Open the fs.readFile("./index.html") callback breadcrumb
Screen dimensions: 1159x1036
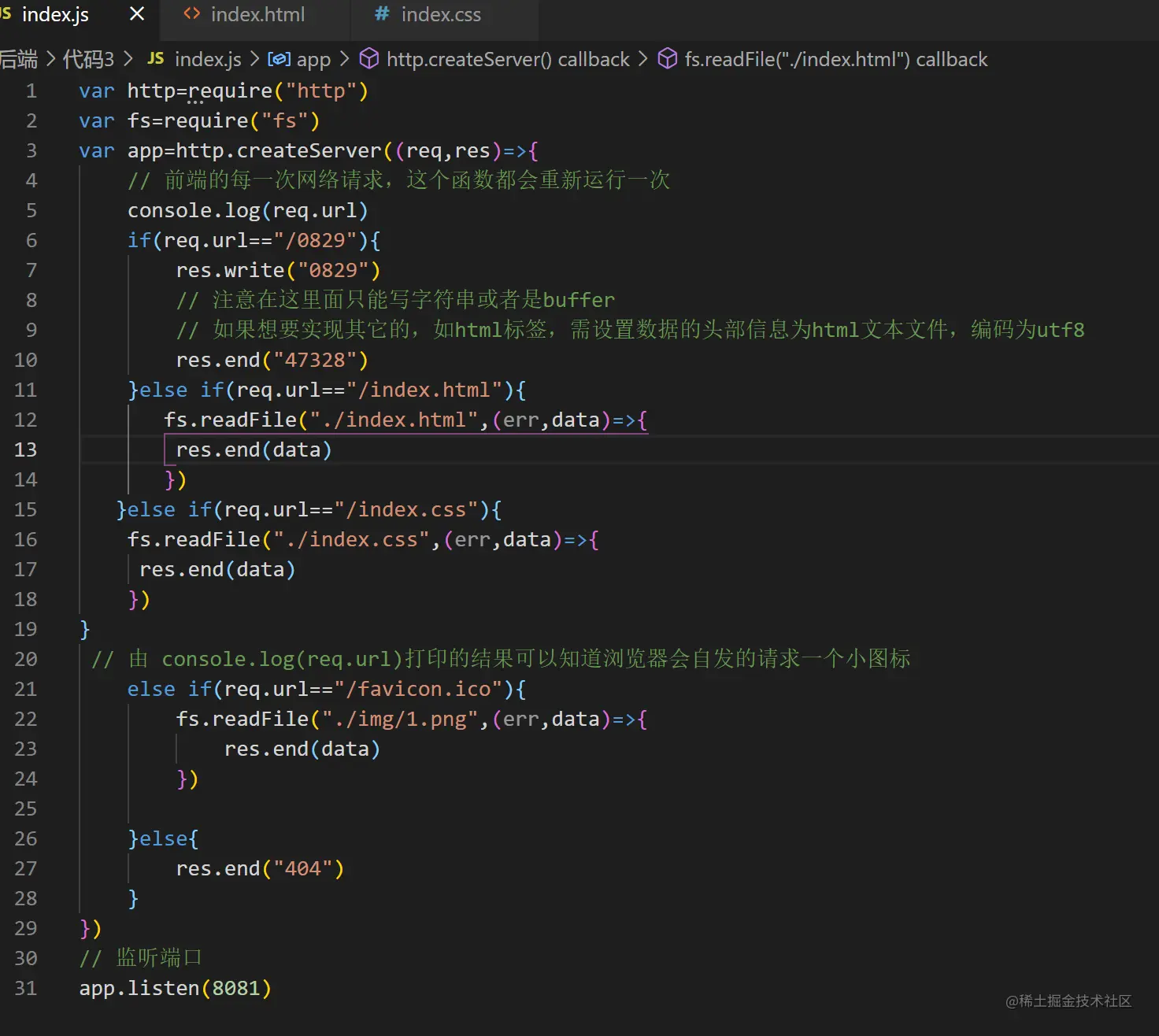coord(835,59)
